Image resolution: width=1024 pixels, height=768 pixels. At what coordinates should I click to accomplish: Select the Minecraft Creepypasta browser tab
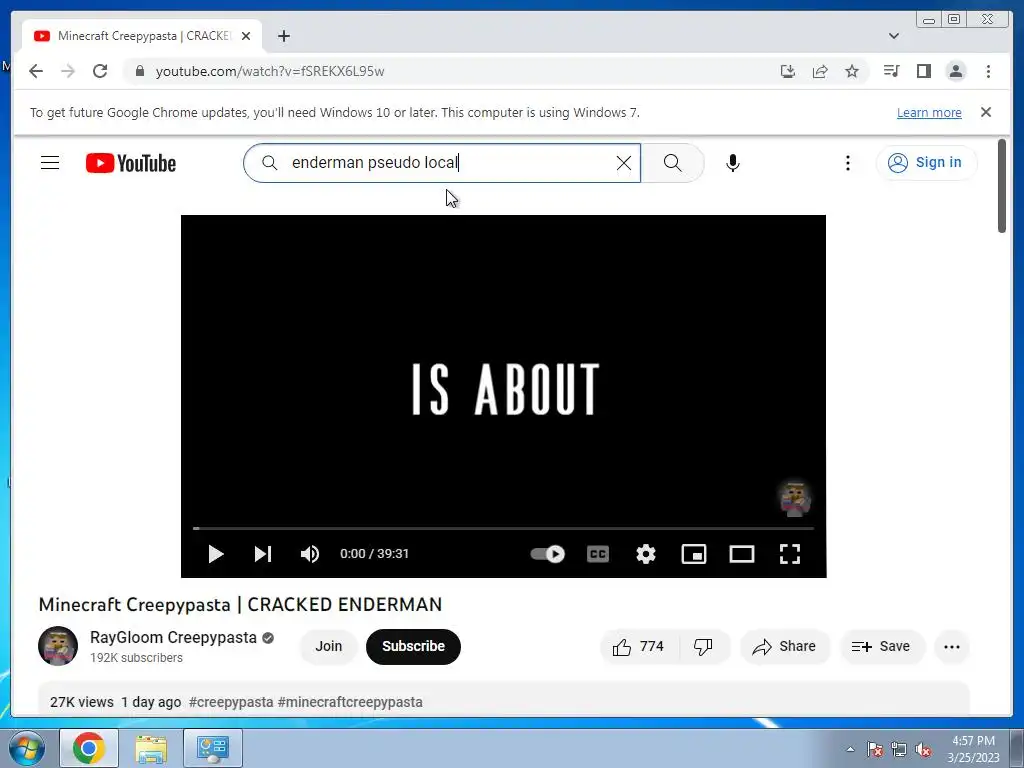coord(142,36)
